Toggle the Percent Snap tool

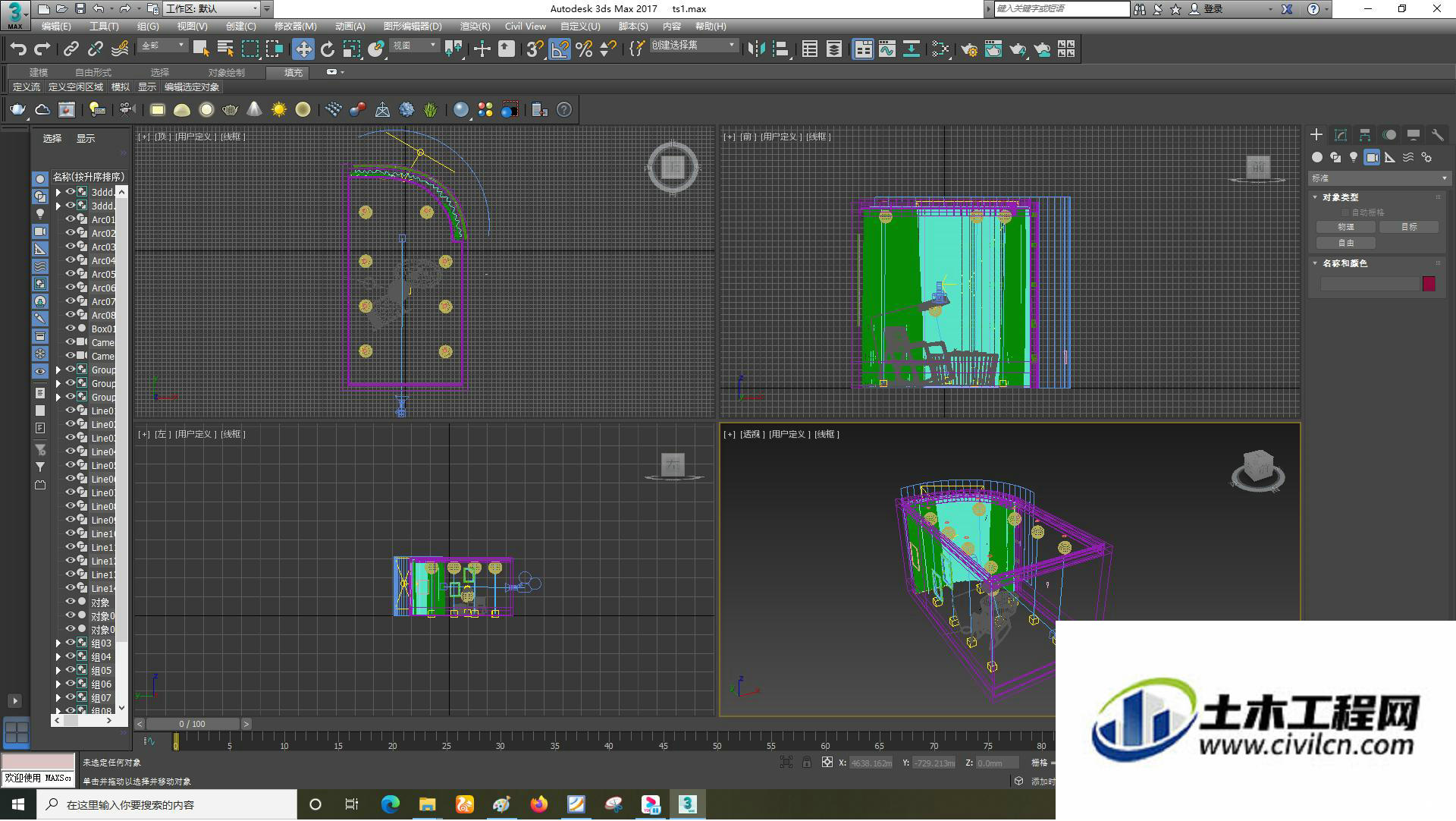click(584, 49)
